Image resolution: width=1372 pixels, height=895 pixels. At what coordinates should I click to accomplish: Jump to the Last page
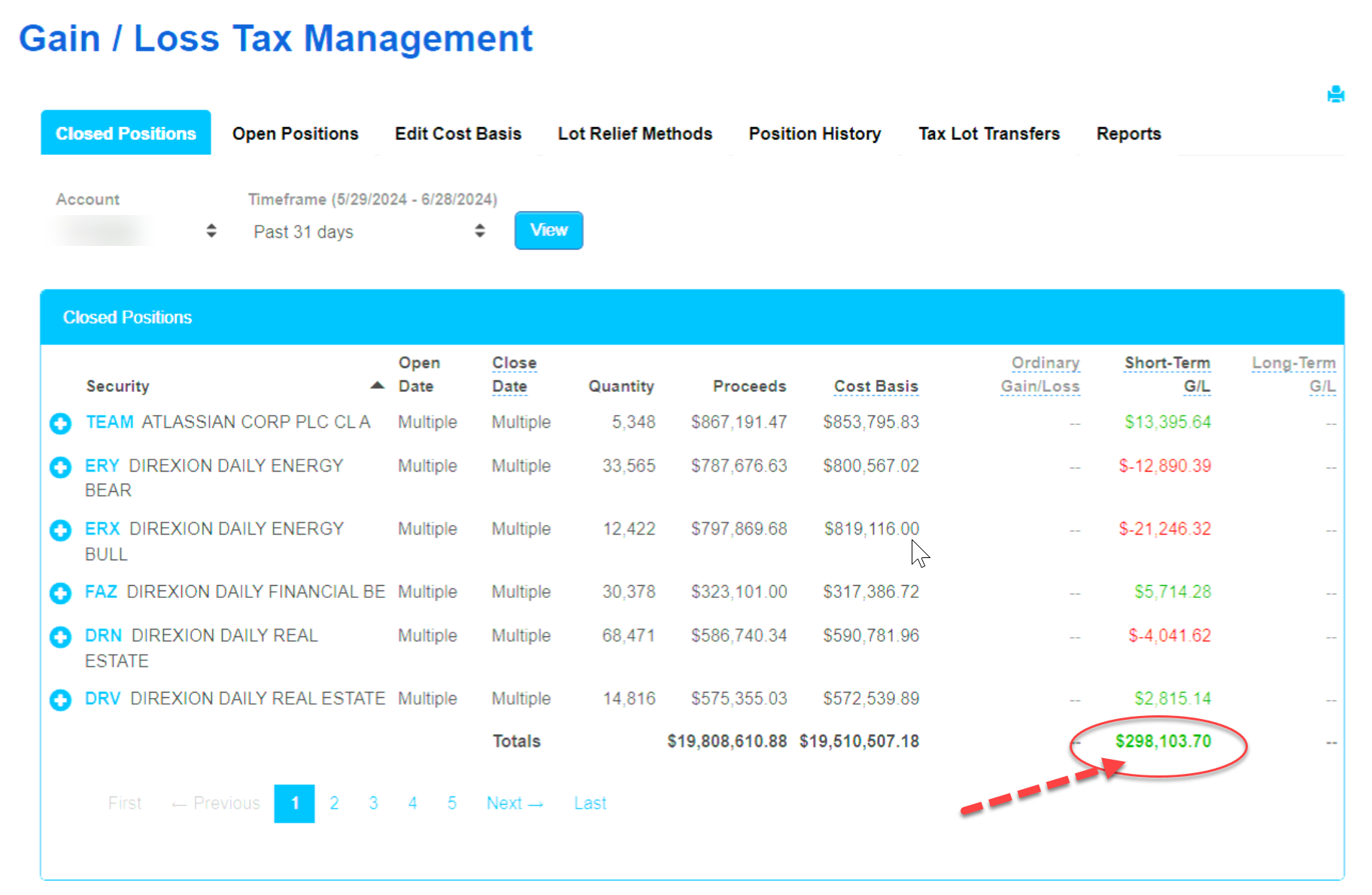(590, 803)
